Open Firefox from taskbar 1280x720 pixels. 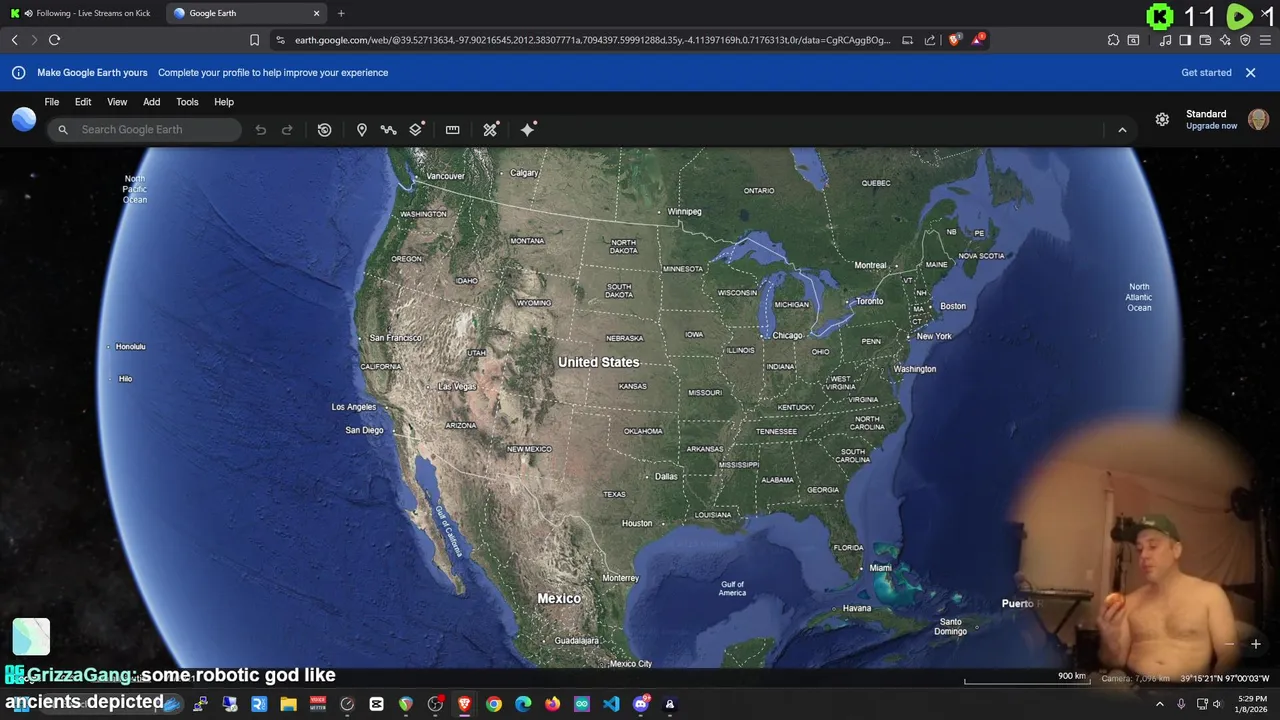tap(552, 704)
